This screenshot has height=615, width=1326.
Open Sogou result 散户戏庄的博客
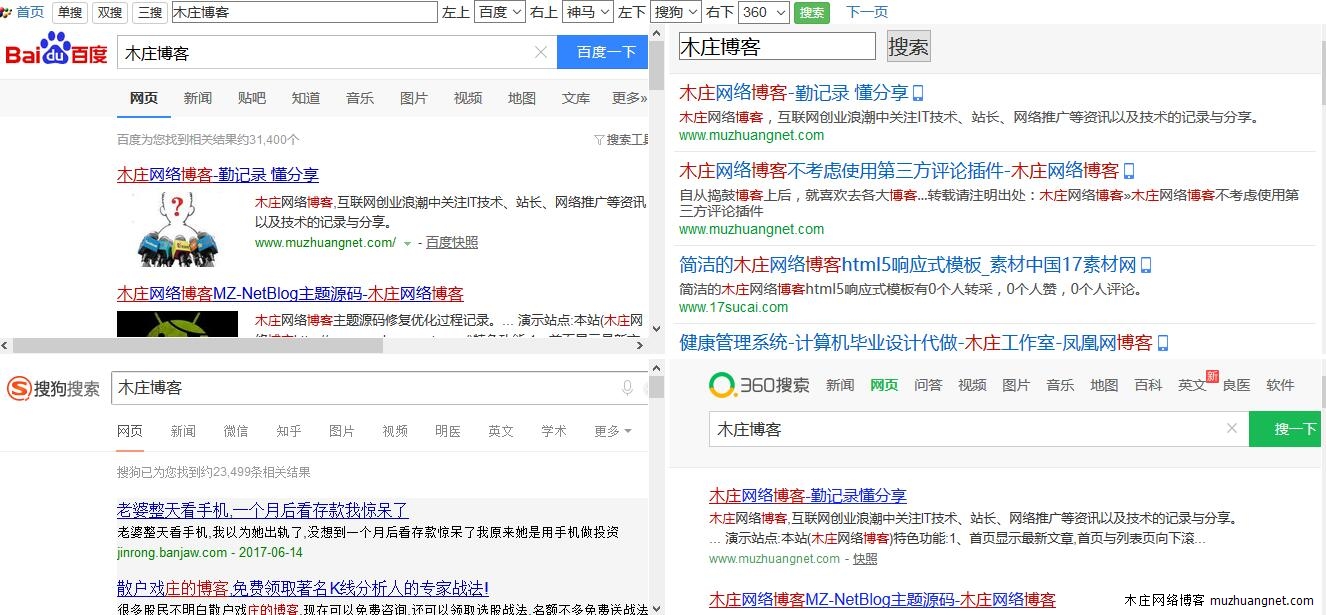[303, 588]
